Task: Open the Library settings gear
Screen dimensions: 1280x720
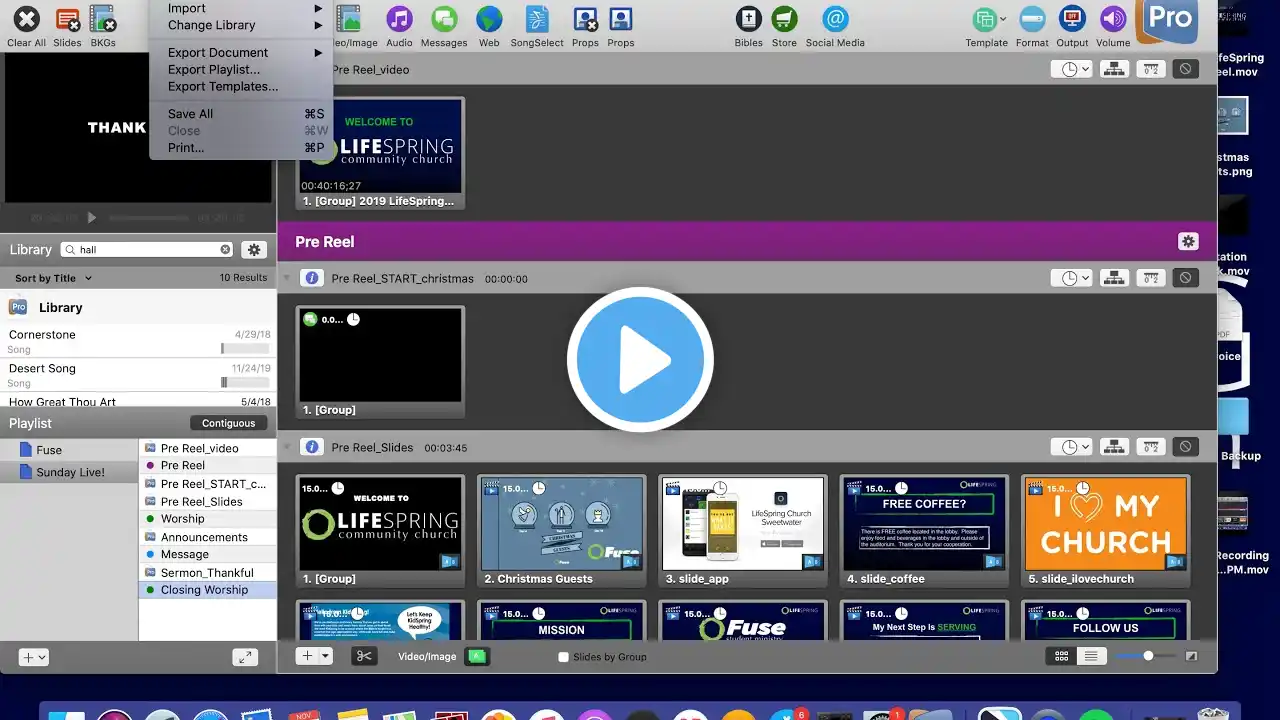Action: [x=254, y=250]
